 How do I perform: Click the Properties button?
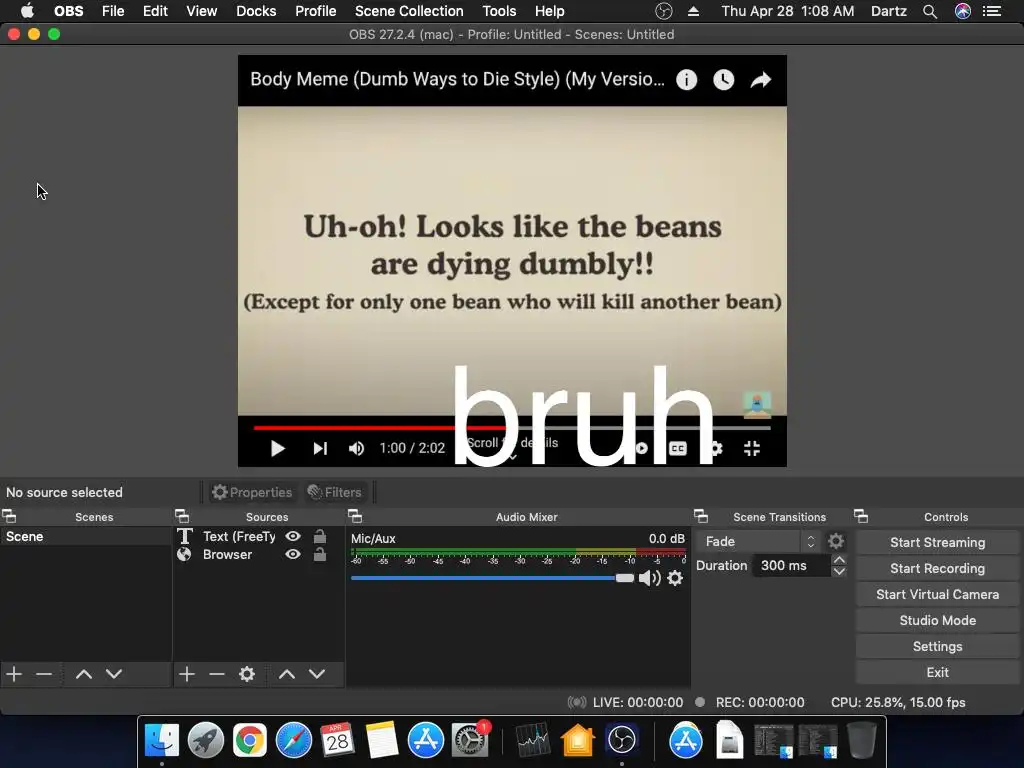pyautogui.click(x=252, y=492)
